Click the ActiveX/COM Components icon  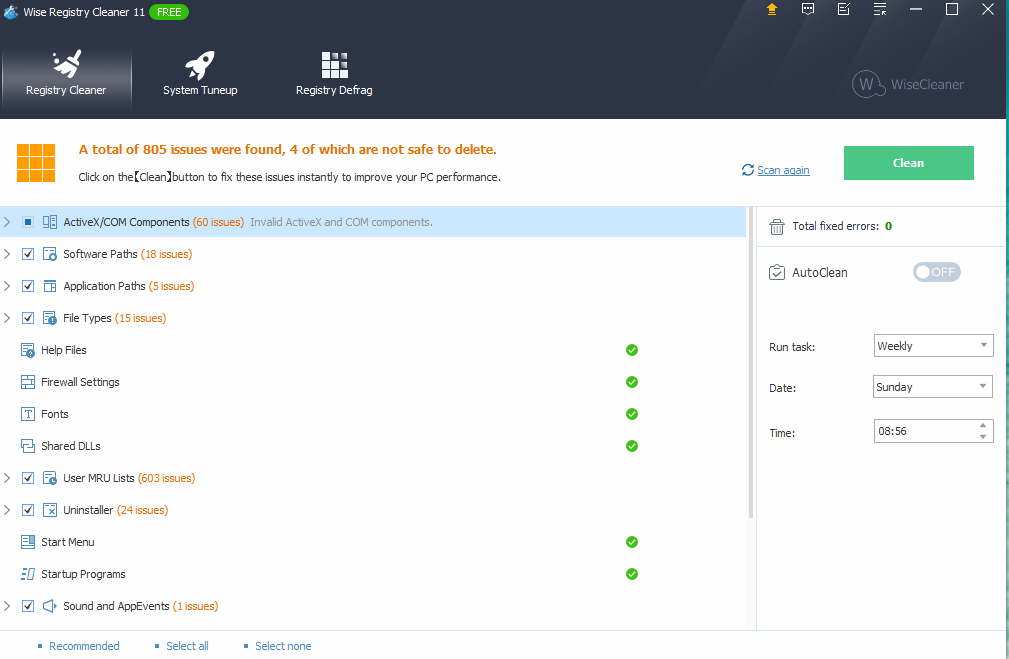pyautogui.click(x=50, y=222)
